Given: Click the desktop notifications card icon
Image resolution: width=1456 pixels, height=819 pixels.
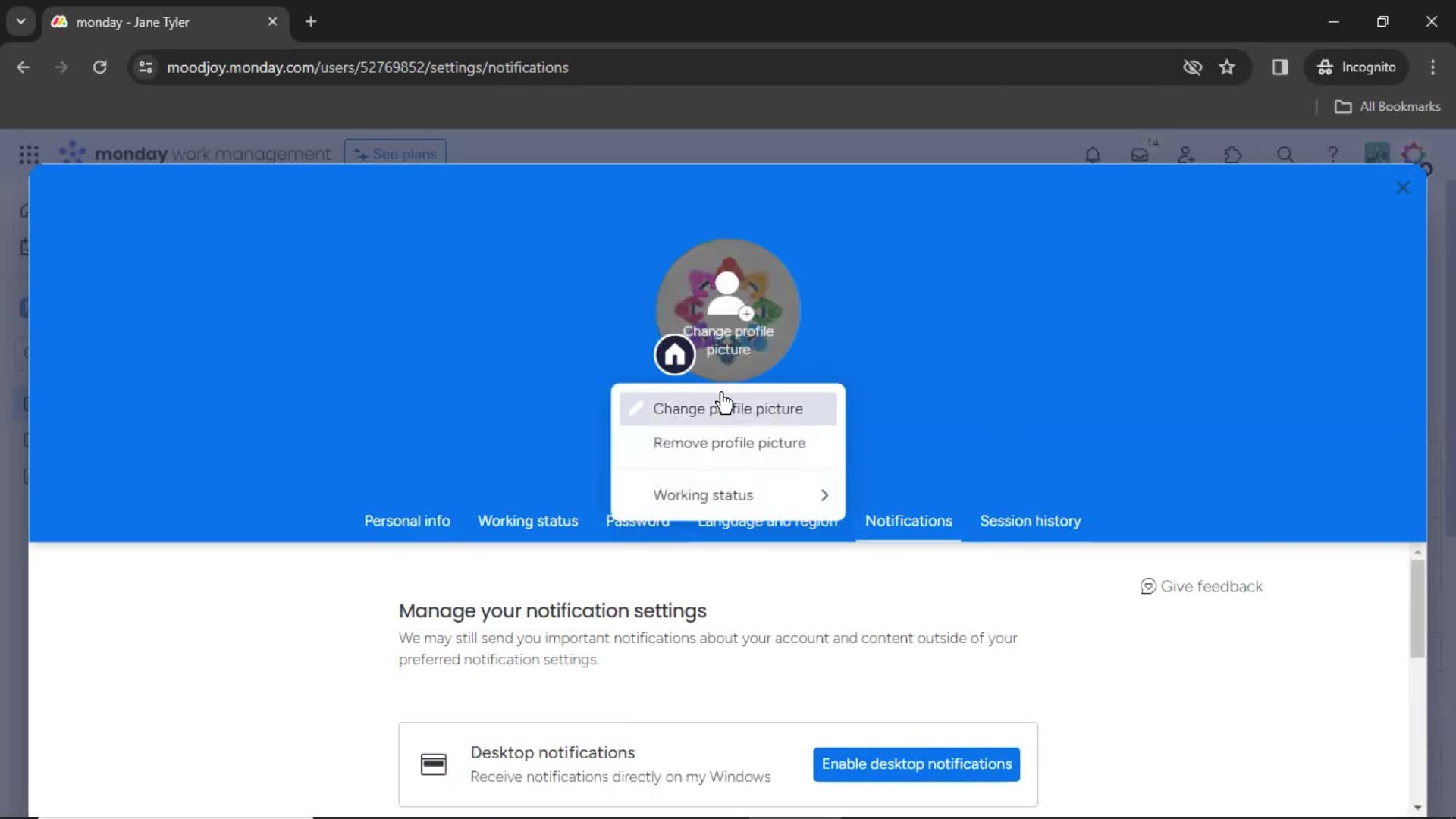Looking at the screenshot, I should click(x=434, y=764).
